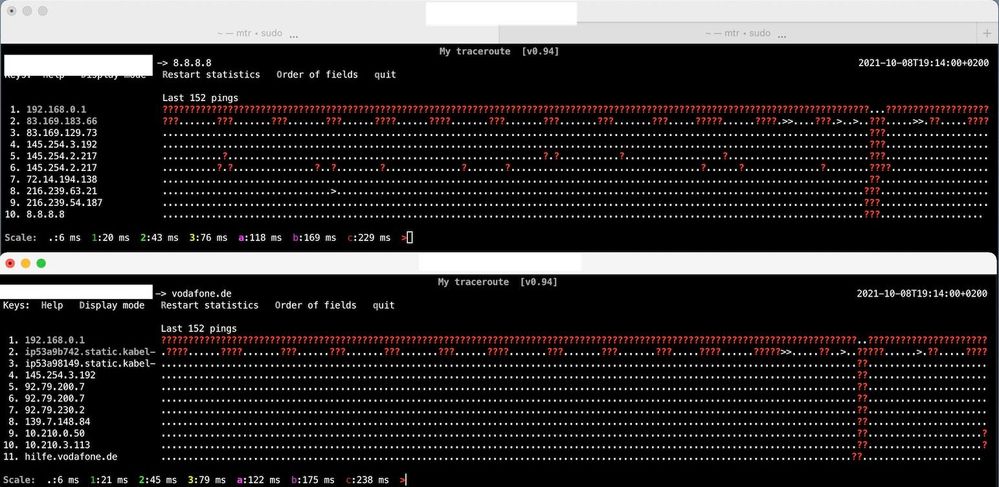Select hop '216.239.63.21' in the upper trace
This screenshot has height=487, width=999.
pos(62,191)
